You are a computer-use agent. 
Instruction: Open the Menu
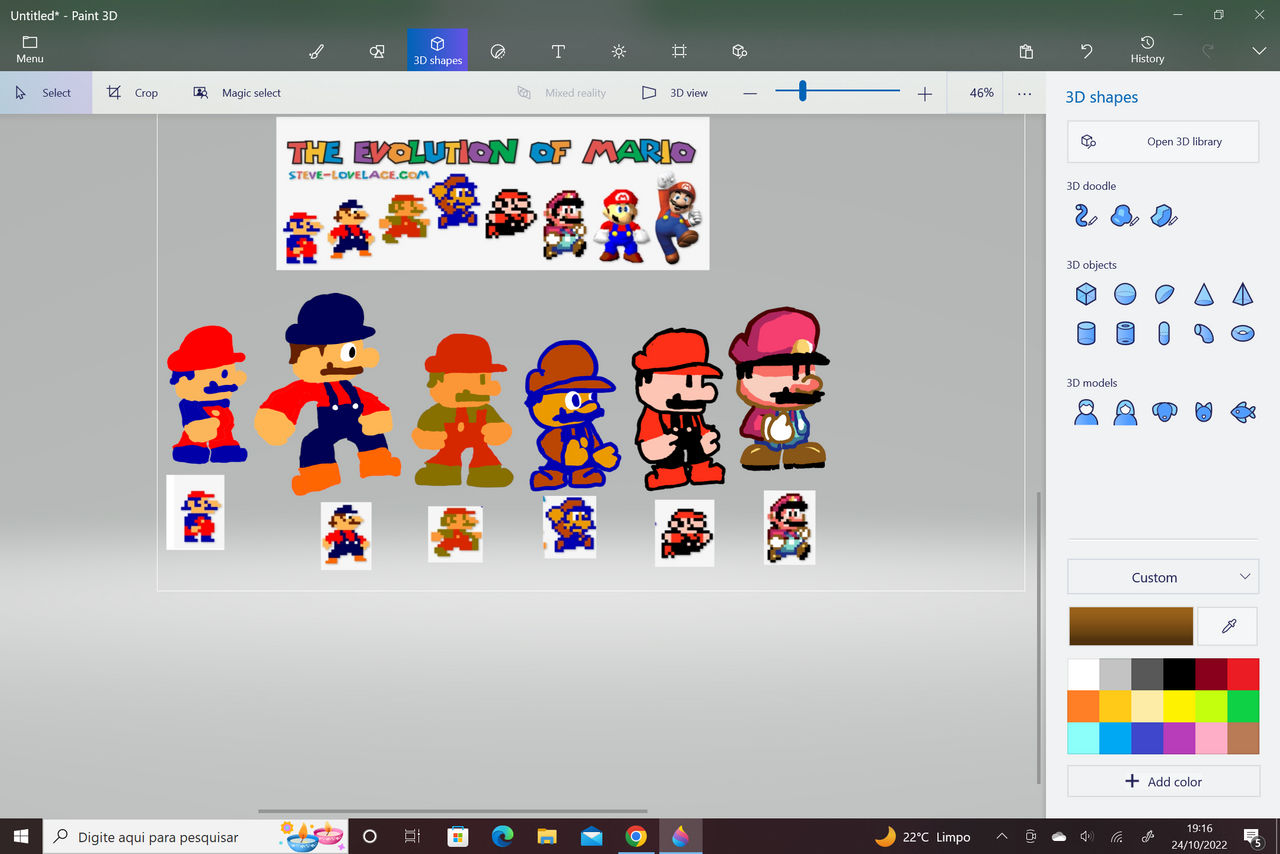30,50
